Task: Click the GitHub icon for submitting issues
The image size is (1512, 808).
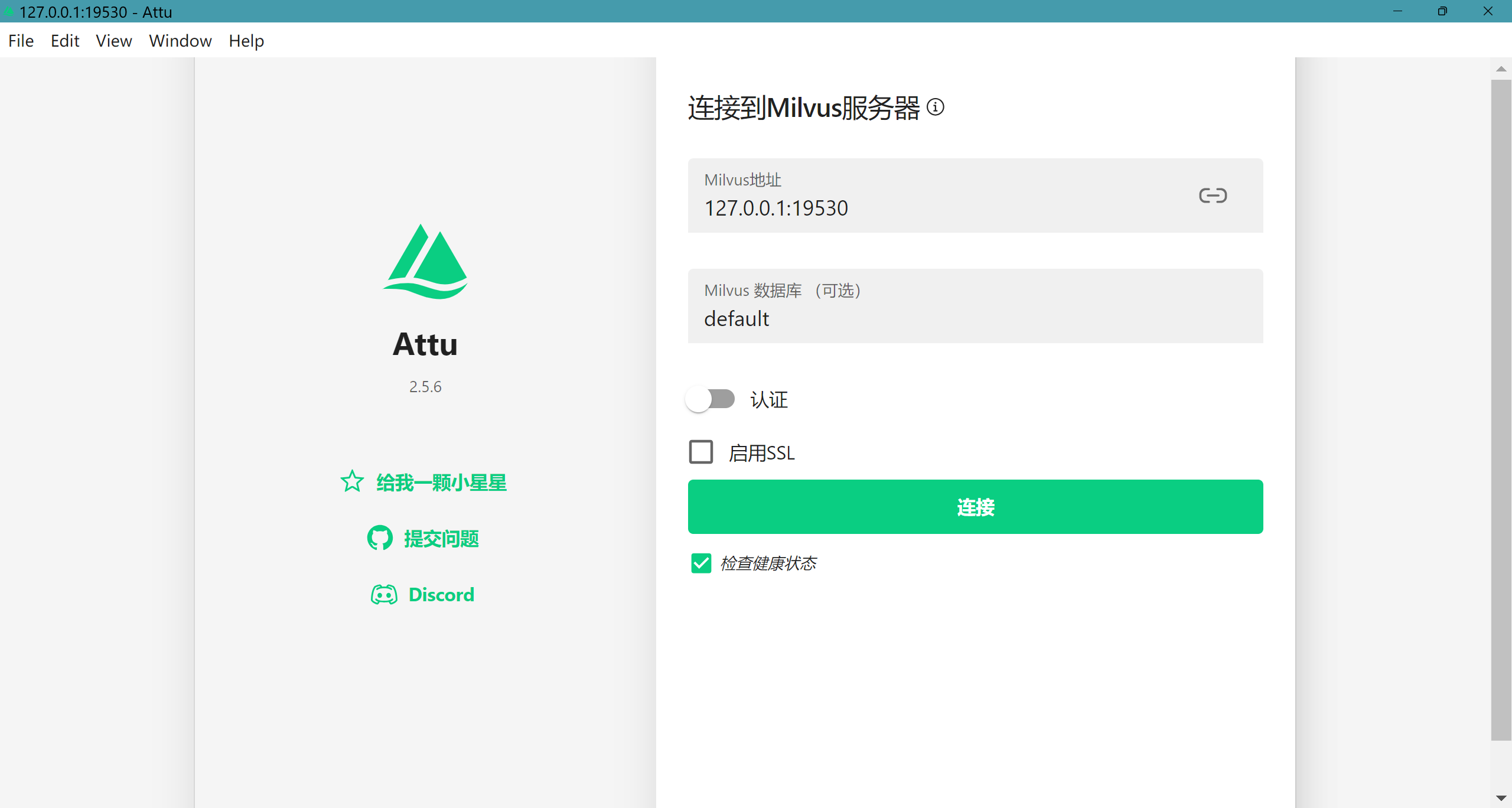Action: 380,538
